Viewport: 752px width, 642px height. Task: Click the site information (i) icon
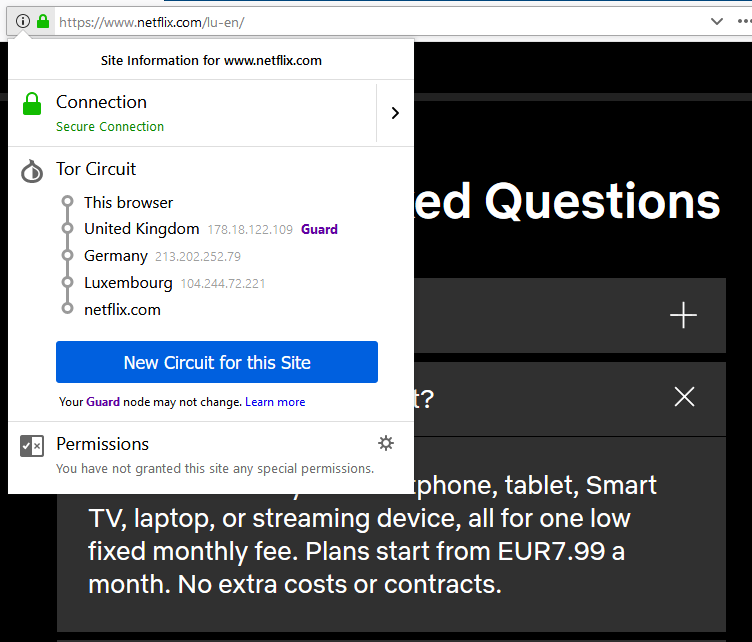pyautogui.click(x=23, y=21)
